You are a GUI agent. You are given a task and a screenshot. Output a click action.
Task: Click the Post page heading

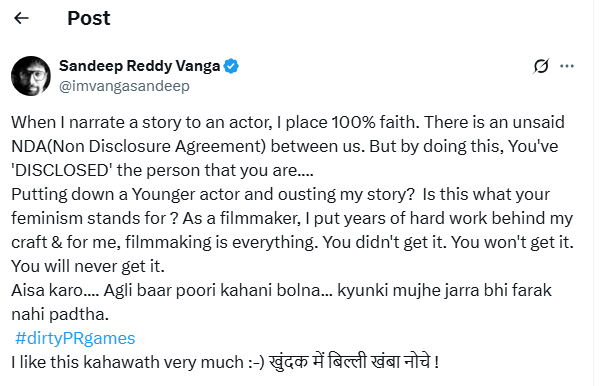(89, 18)
